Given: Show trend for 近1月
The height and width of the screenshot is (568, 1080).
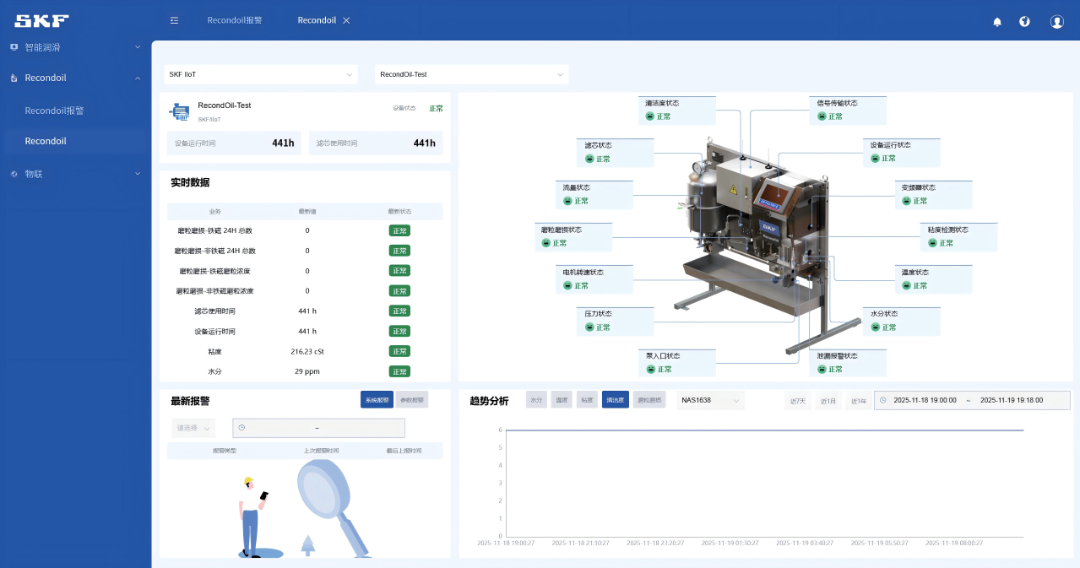Looking at the screenshot, I should (828, 401).
